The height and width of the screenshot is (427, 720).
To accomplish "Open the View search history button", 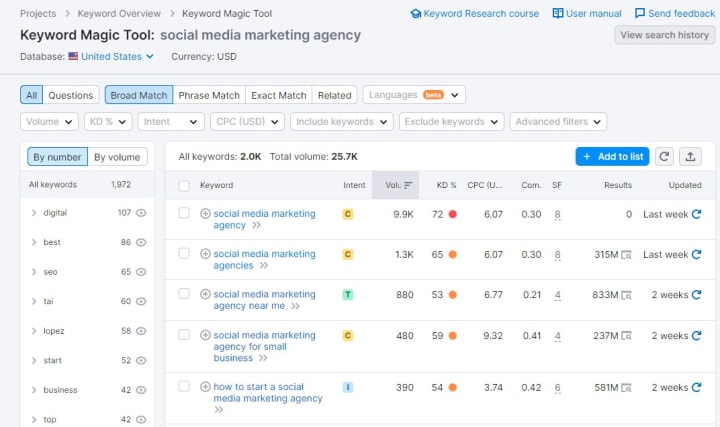I will click(664, 35).
